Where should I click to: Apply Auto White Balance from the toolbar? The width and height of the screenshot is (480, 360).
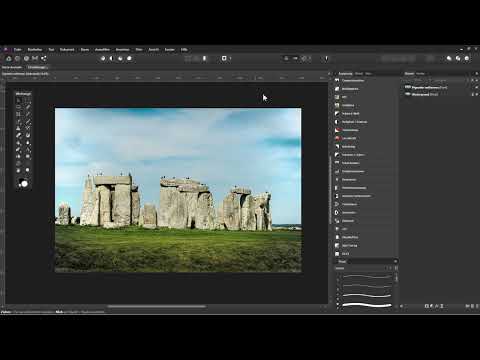tap(129, 58)
